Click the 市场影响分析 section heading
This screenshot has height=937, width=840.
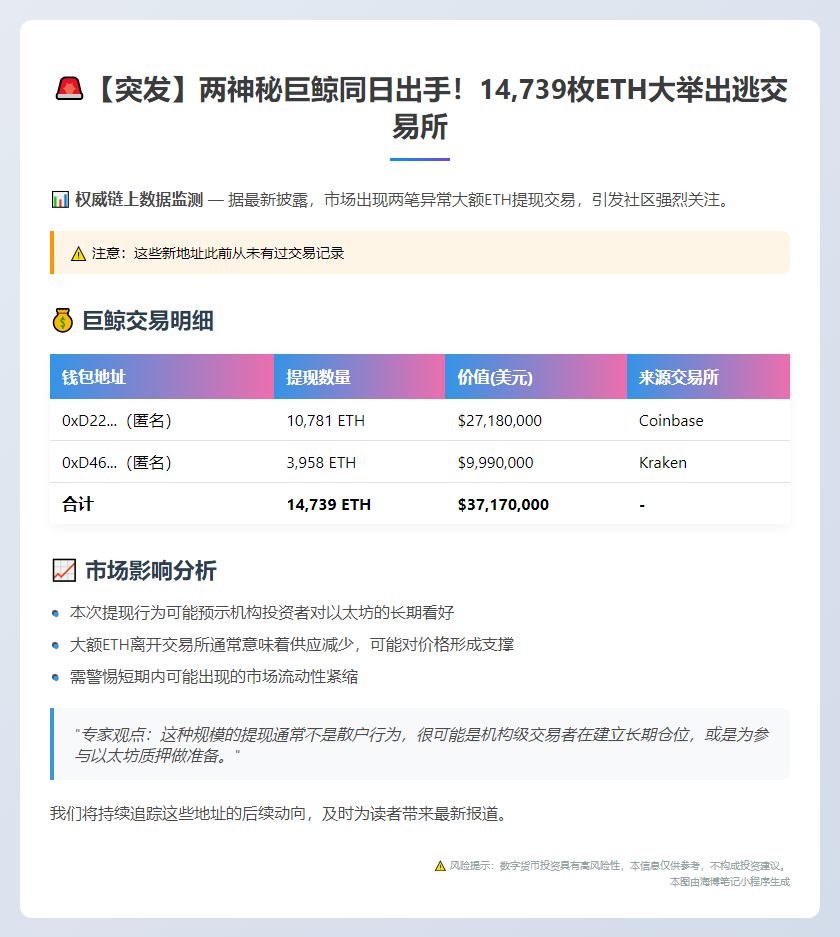click(151, 571)
